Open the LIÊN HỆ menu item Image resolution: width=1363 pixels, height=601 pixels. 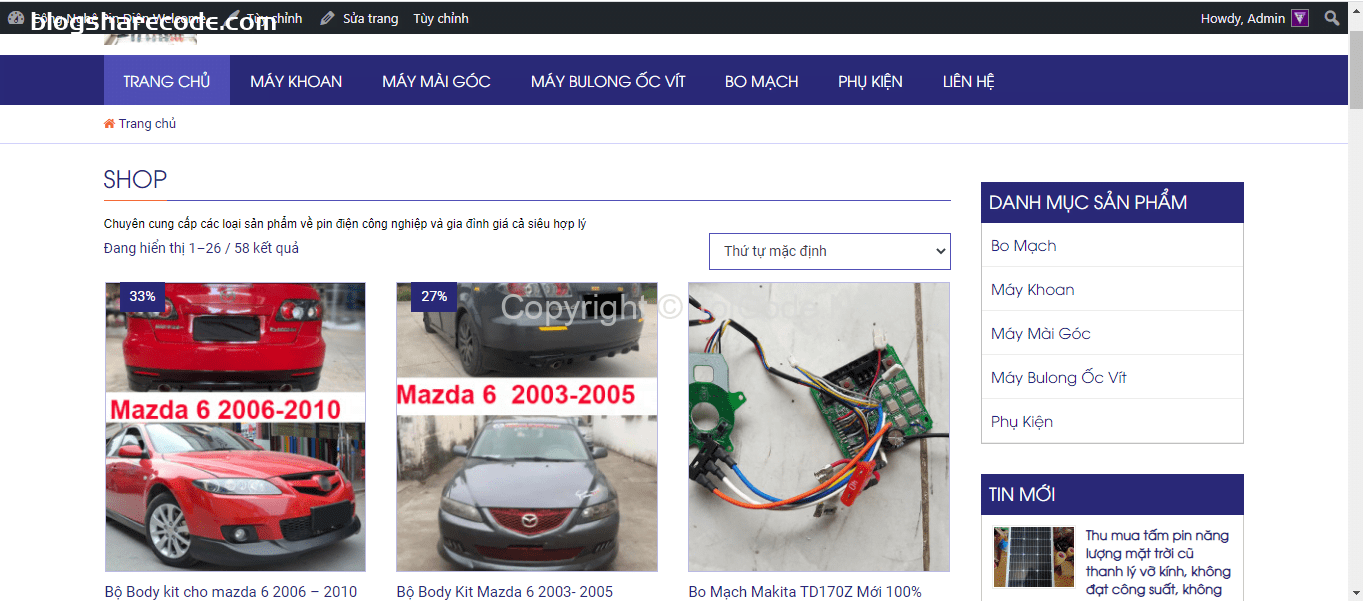pyautogui.click(x=968, y=81)
